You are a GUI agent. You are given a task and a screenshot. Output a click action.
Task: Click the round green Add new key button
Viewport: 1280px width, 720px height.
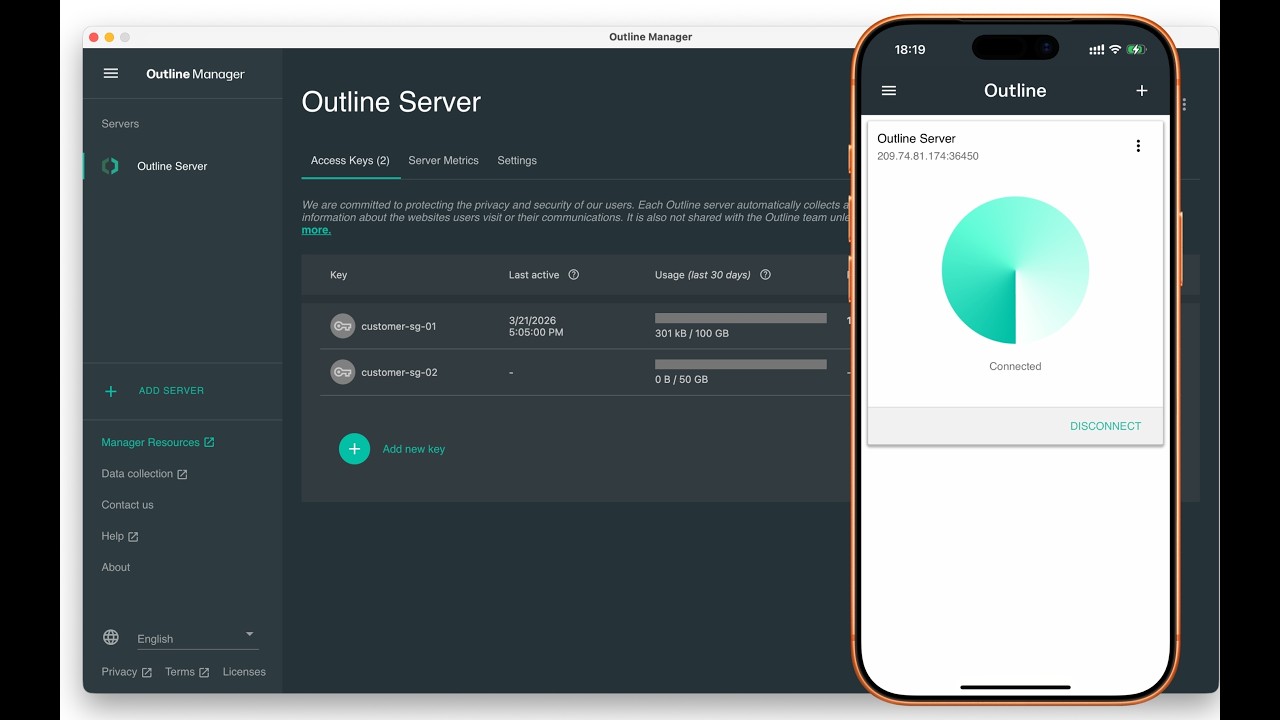[x=354, y=449]
